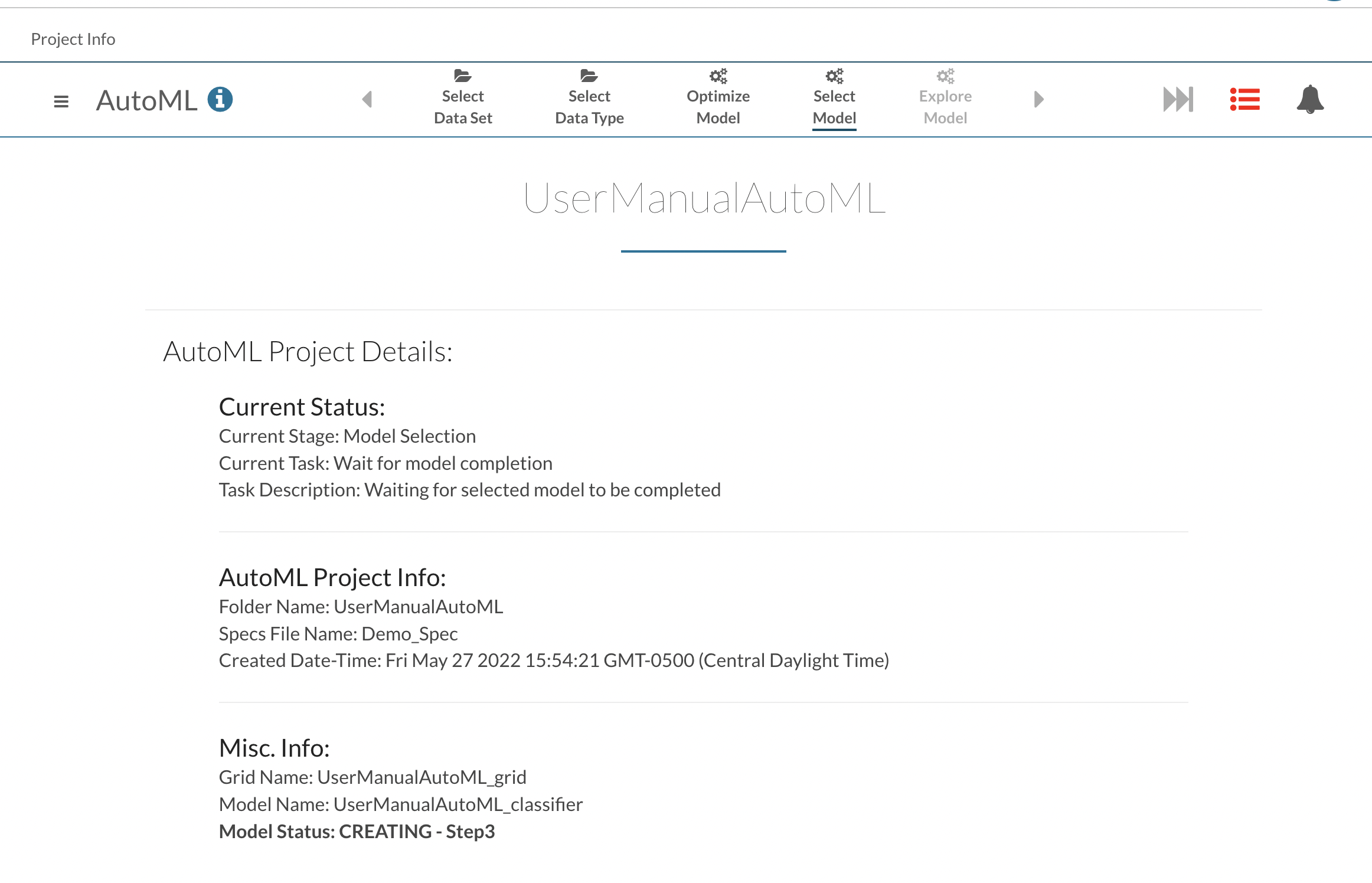The height and width of the screenshot is (883, 1372).
Task: Click the Project Info breadcrumb
Action: [x=73, y=39]
